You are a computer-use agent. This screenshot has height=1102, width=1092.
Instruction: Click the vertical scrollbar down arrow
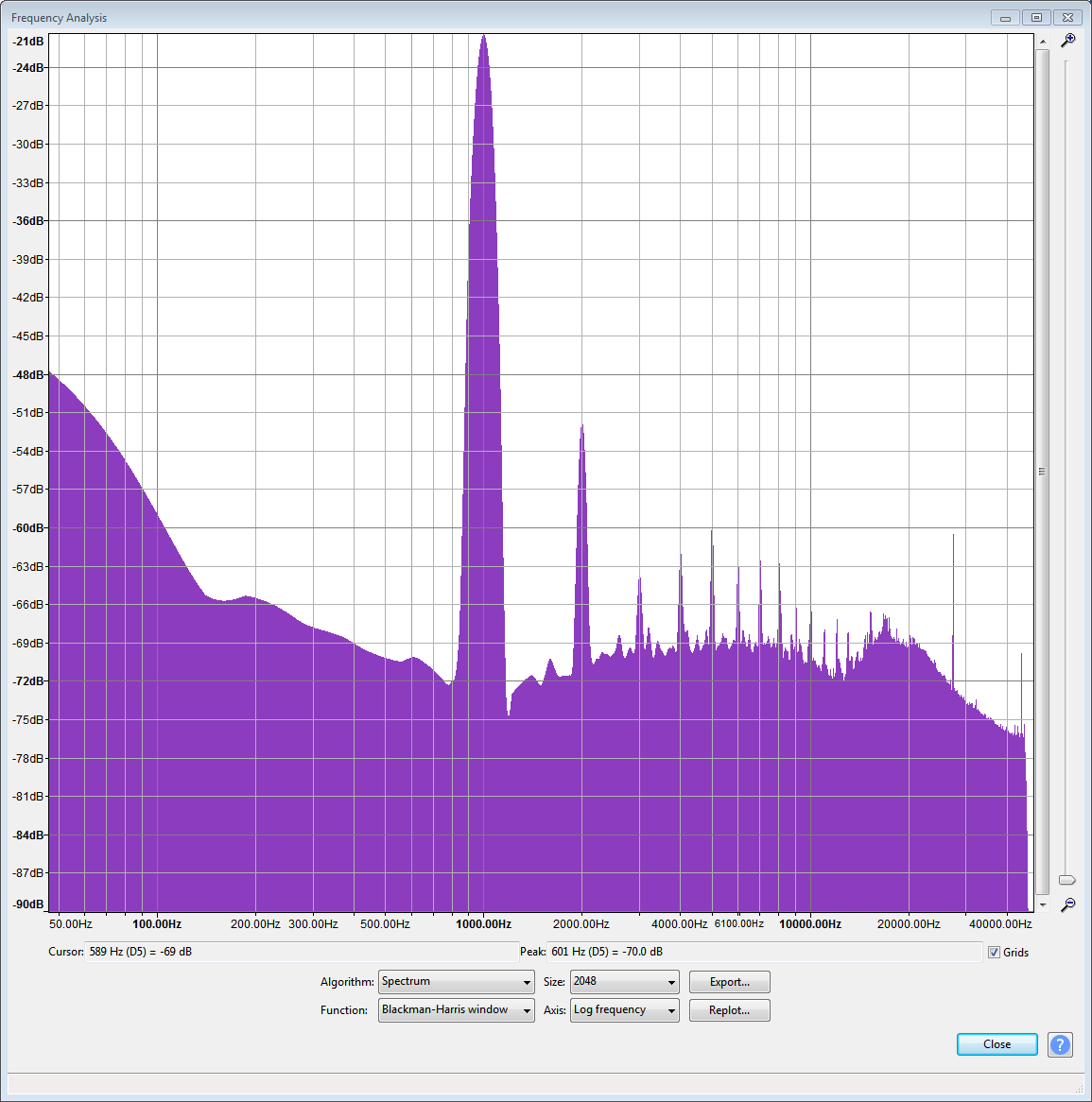1043,905
